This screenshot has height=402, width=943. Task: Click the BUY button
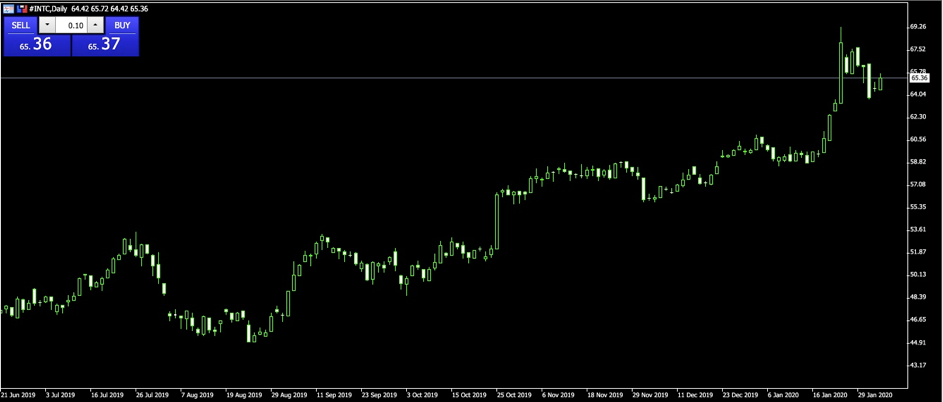(122, 25)
